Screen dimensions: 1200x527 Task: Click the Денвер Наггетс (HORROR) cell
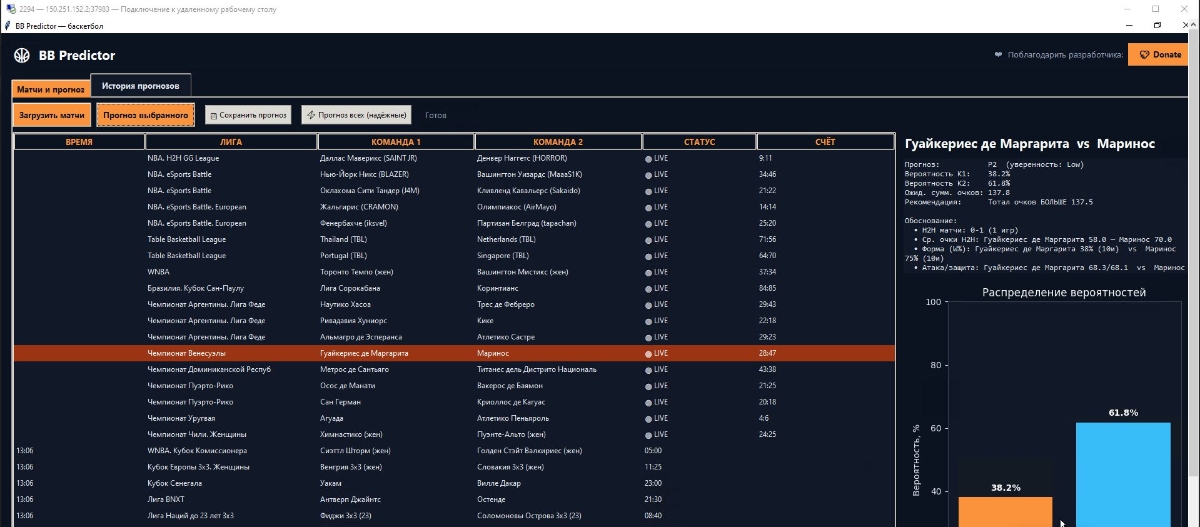[558, 158]
